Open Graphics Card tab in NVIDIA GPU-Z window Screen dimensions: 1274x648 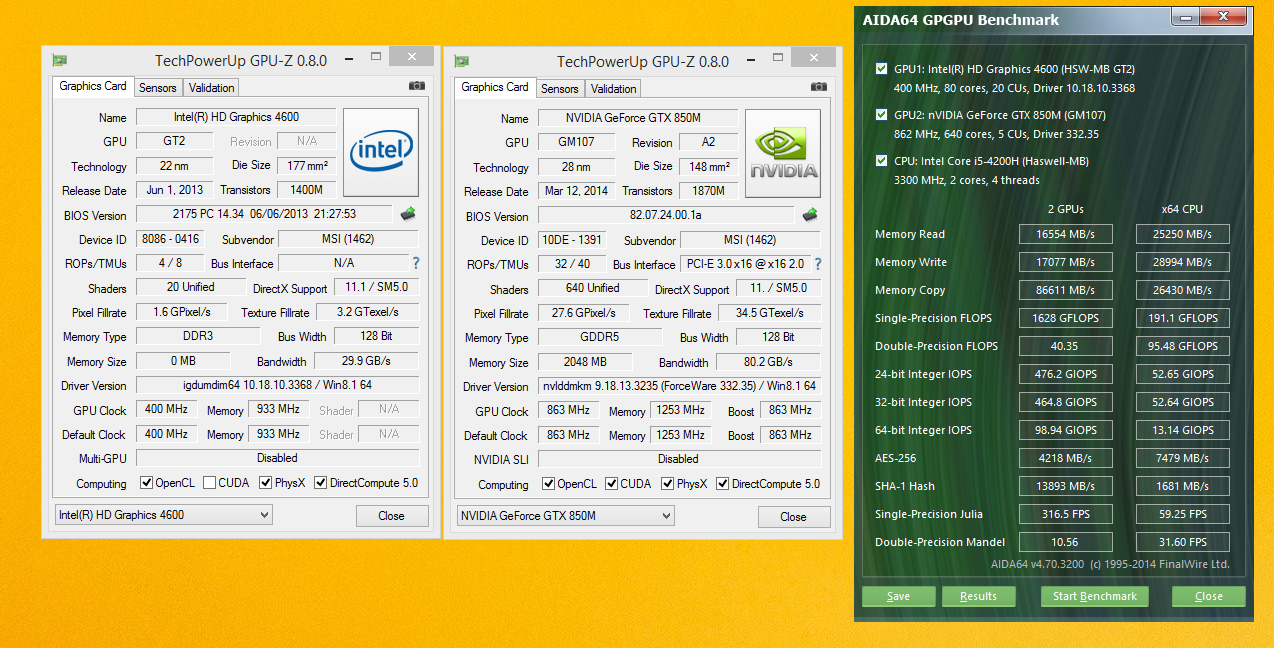click(x=495, y=87)
